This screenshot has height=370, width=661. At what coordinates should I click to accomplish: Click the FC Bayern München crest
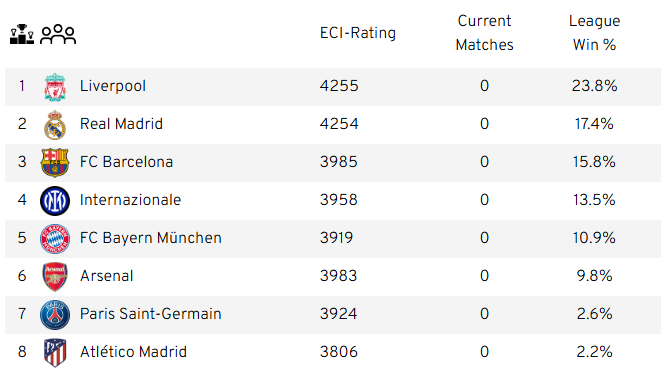click(55, 239)
